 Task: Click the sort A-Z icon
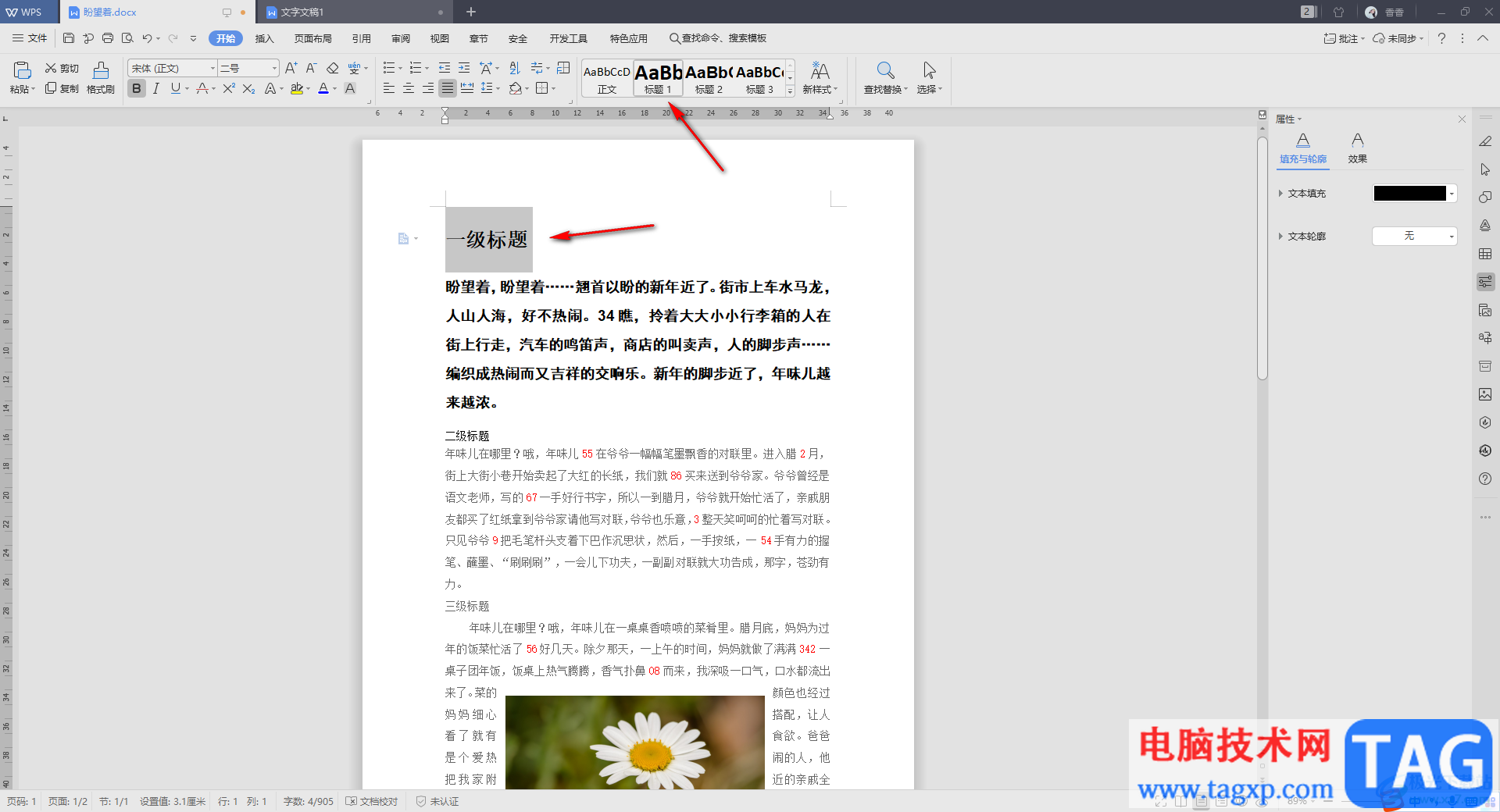[514, 69]
